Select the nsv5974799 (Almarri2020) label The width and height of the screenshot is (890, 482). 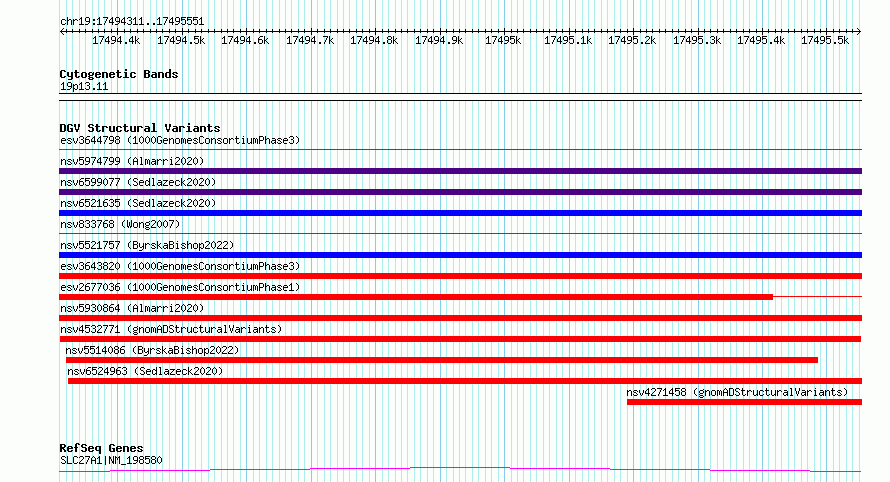click(x=132, y=161)
